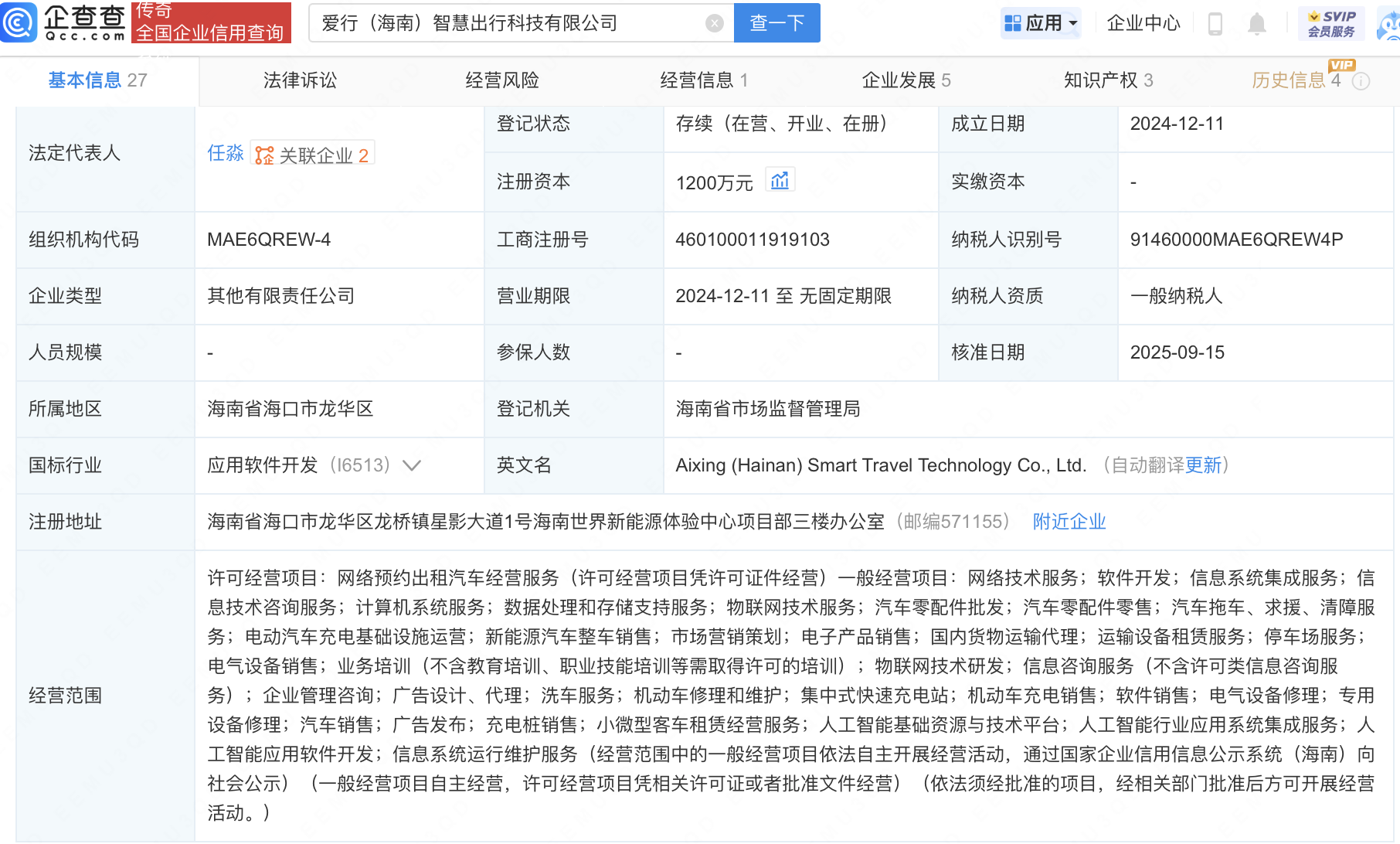Click the 关联企业 related companies icon
Screen dimensions: 1400x844
[265, 155]
